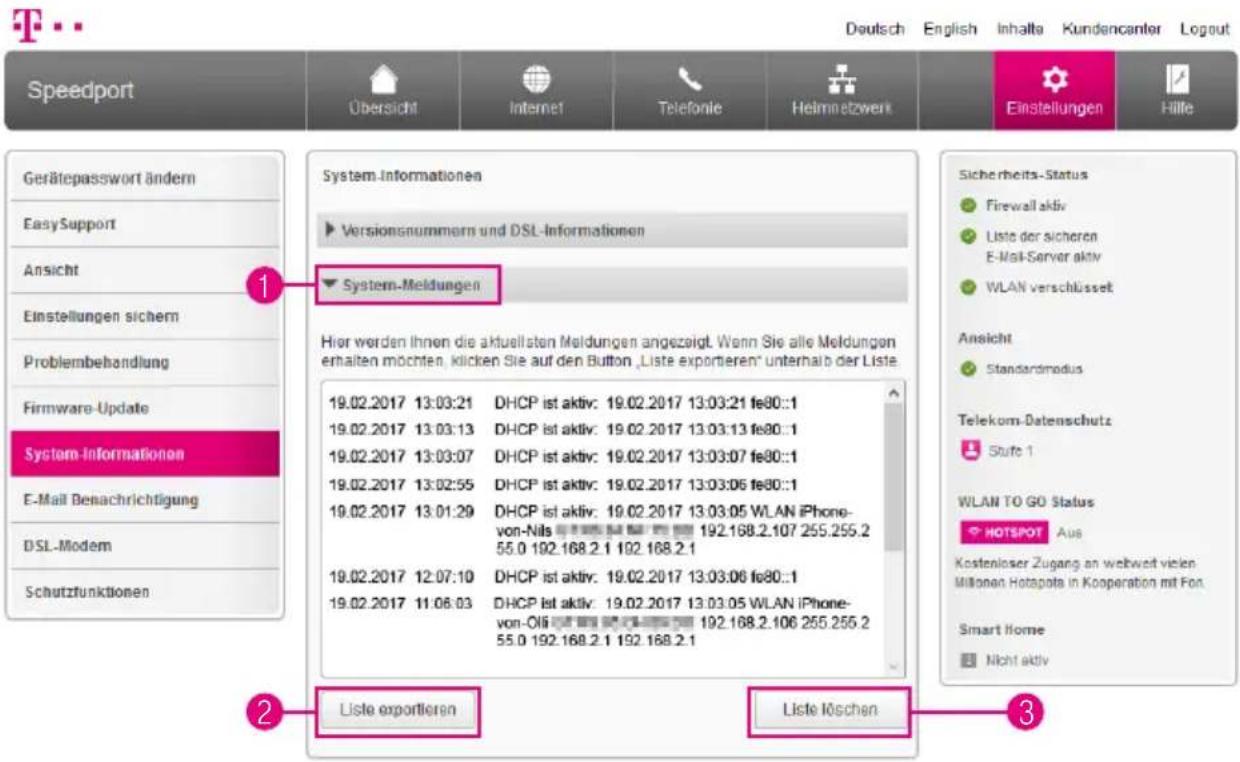The image size is (1240, 762).
Task: Open the DSL-Modem menu entry
Action: pos(146,546)
